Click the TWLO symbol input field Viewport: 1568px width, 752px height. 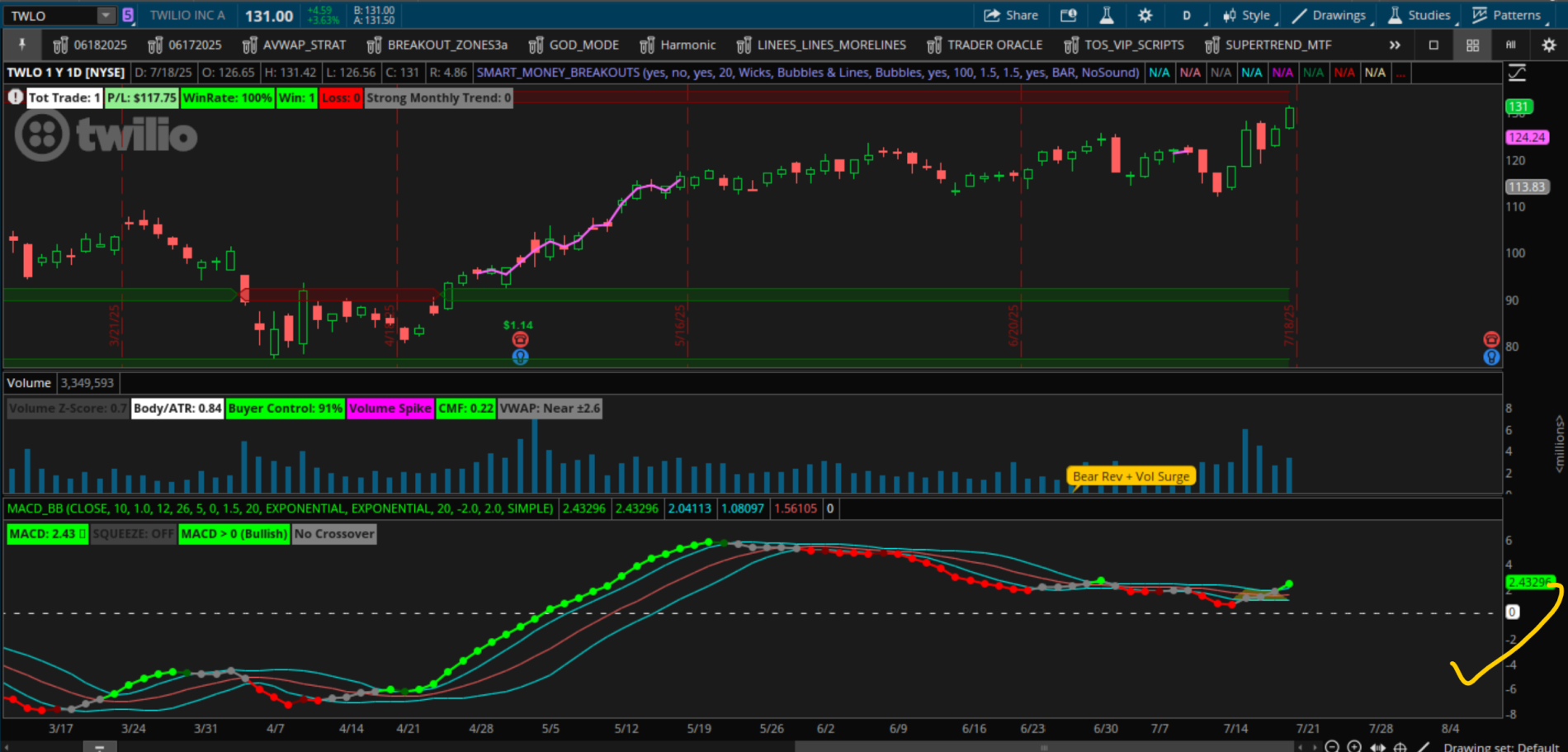coord(51,16)
